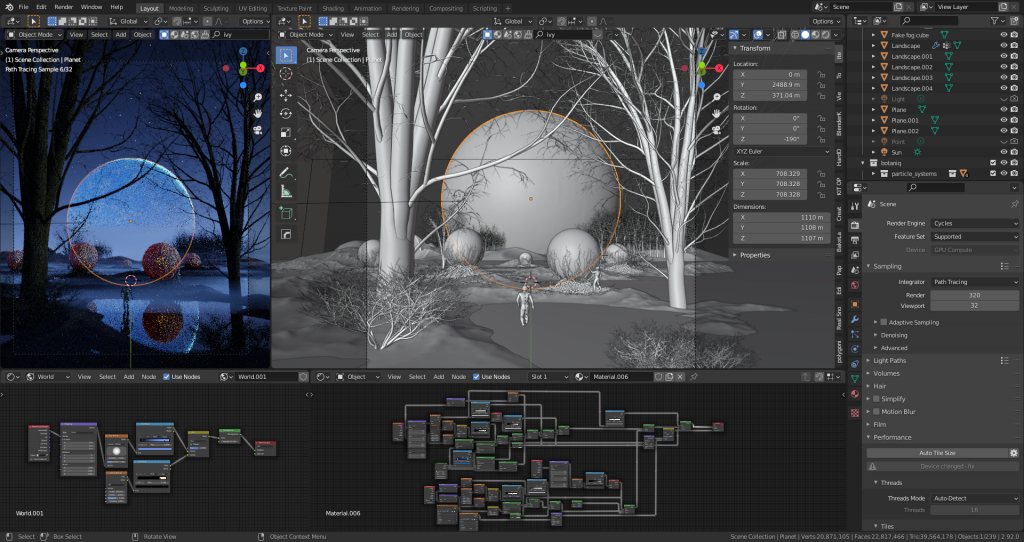Image resolution: width=1024 pixels, height=542 pixels.
Task: Switch to the Shading workspace tab
Action: (x=333, y=8)
